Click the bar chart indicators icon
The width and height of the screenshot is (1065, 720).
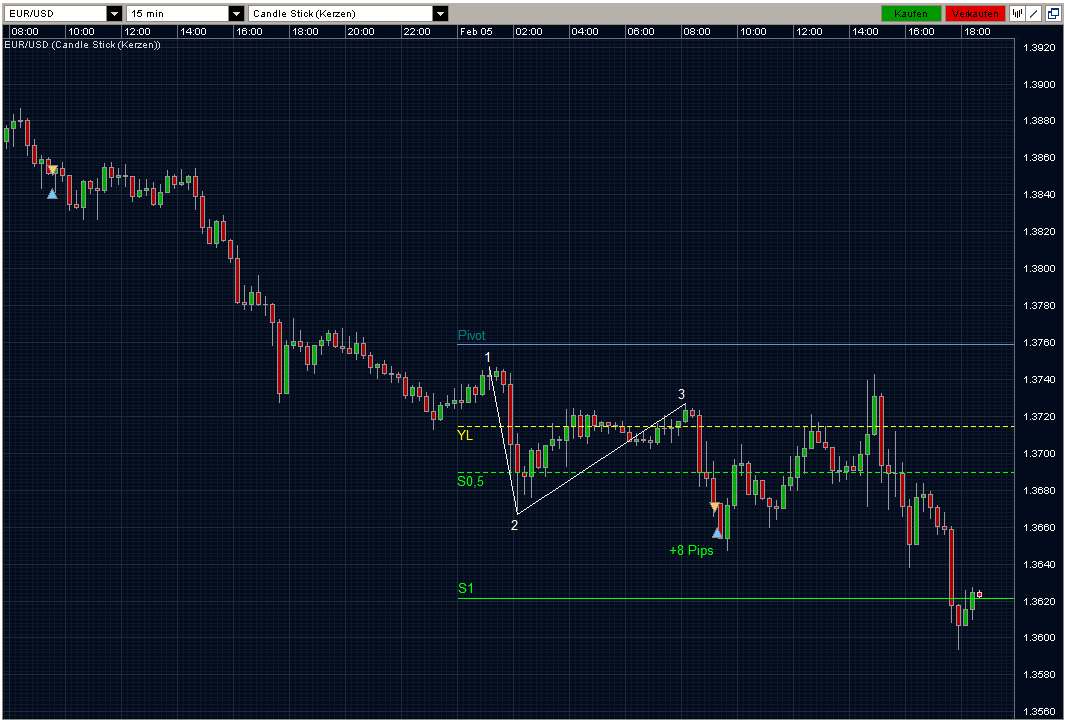1017,14
